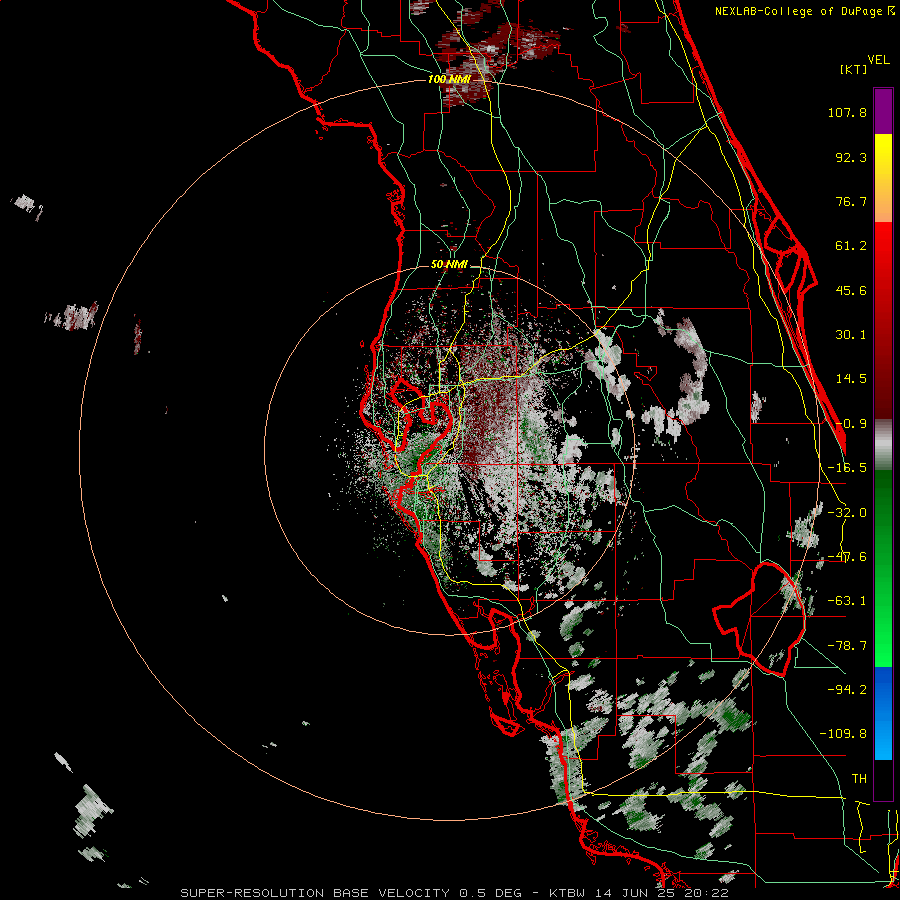Select the -109.8 velocity scale value

[843, 734]
